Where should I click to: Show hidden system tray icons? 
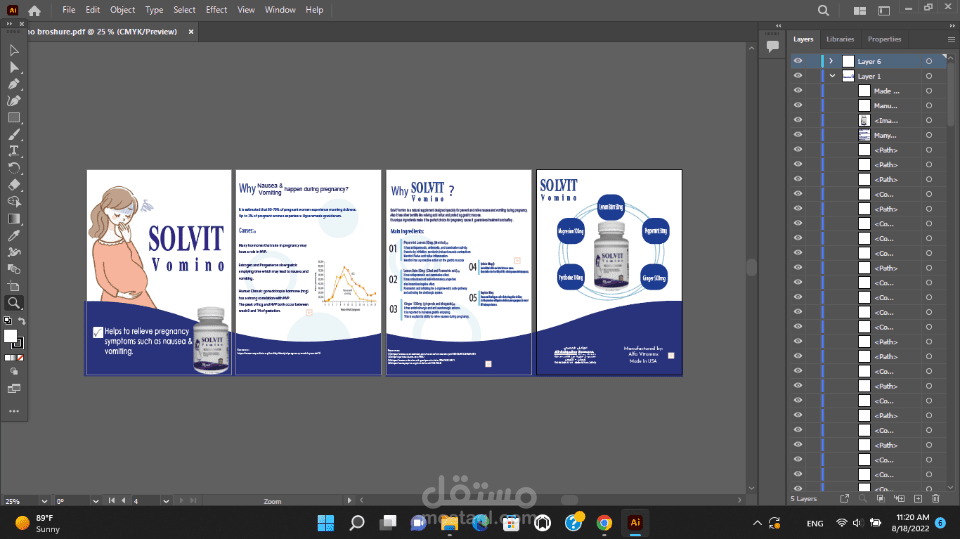pyautogui.click(x=757, y=523)
